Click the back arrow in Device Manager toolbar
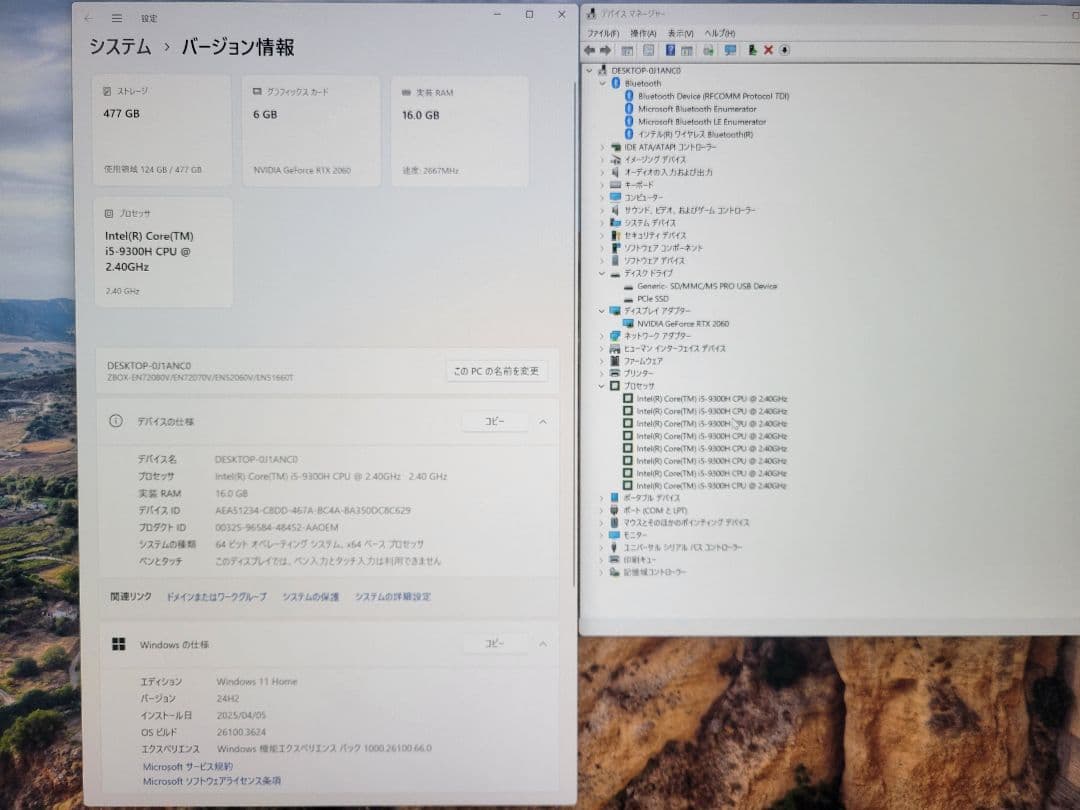This screenshot has width=1080, height=810. (589, 50)
